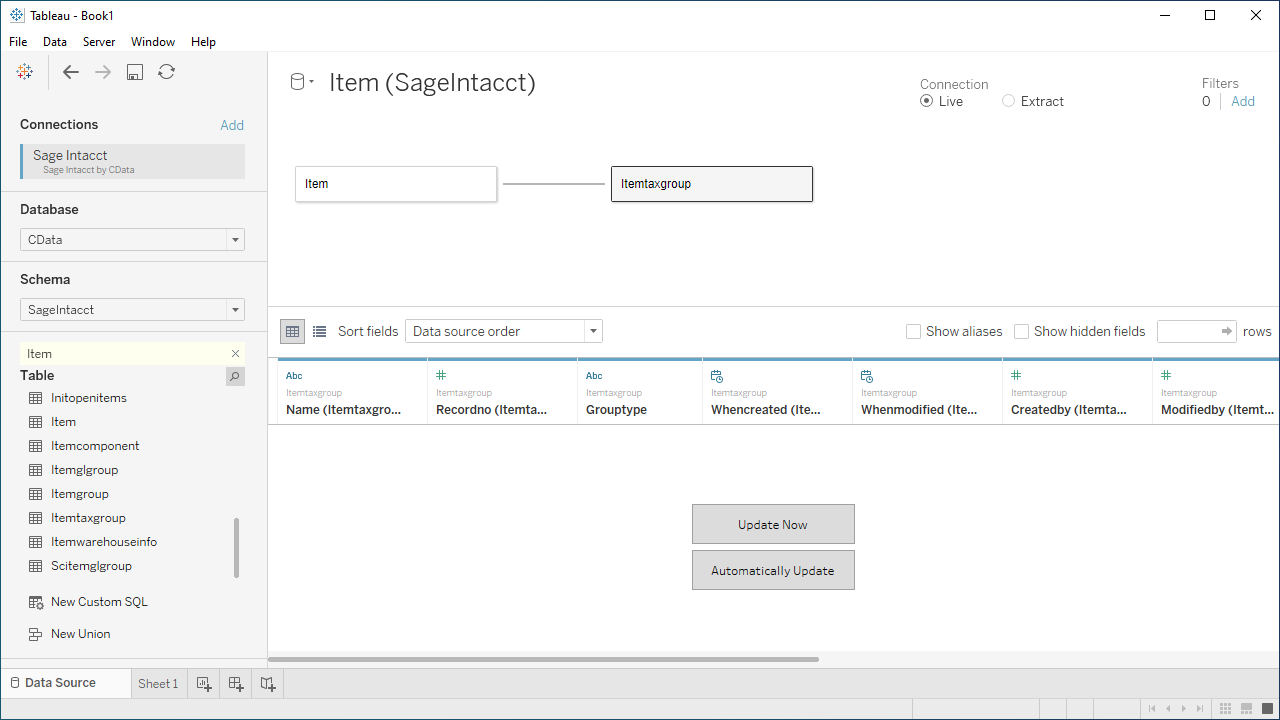Screen dimensions: 1280x720
Task: Enable Show hidden fields checkbox
Action: pos(1021,332)
